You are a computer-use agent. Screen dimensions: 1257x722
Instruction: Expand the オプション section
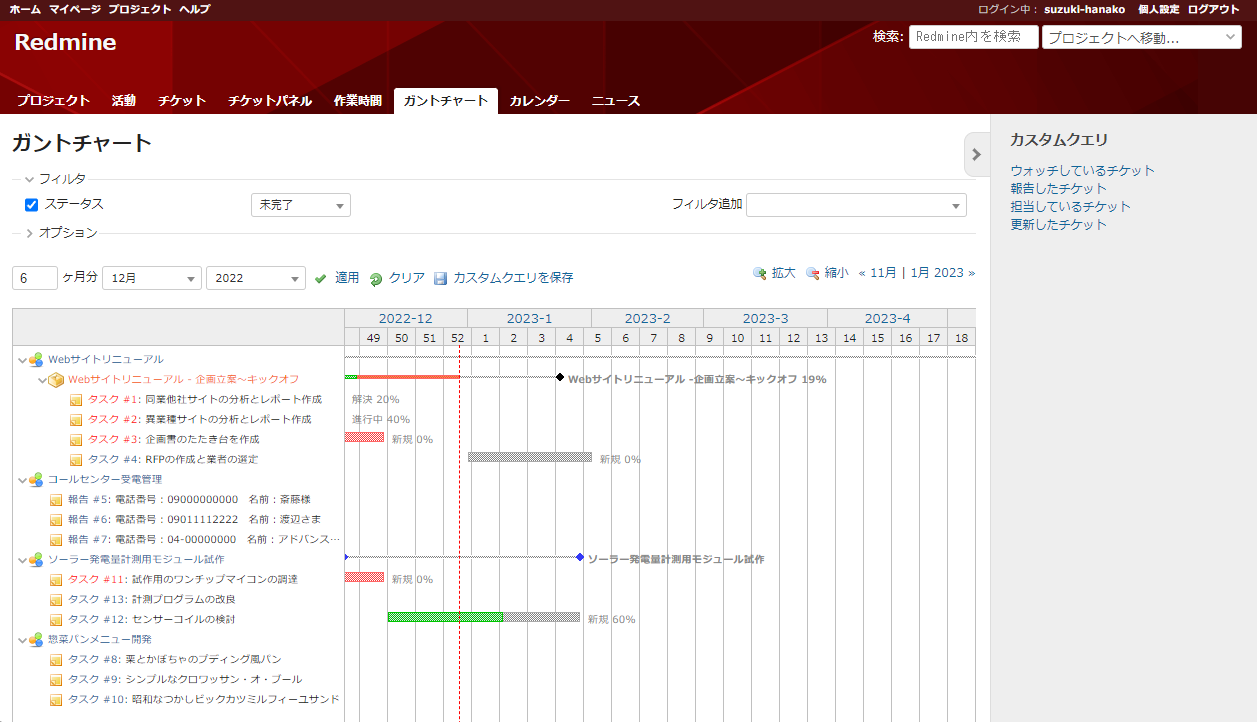[61, 233]
